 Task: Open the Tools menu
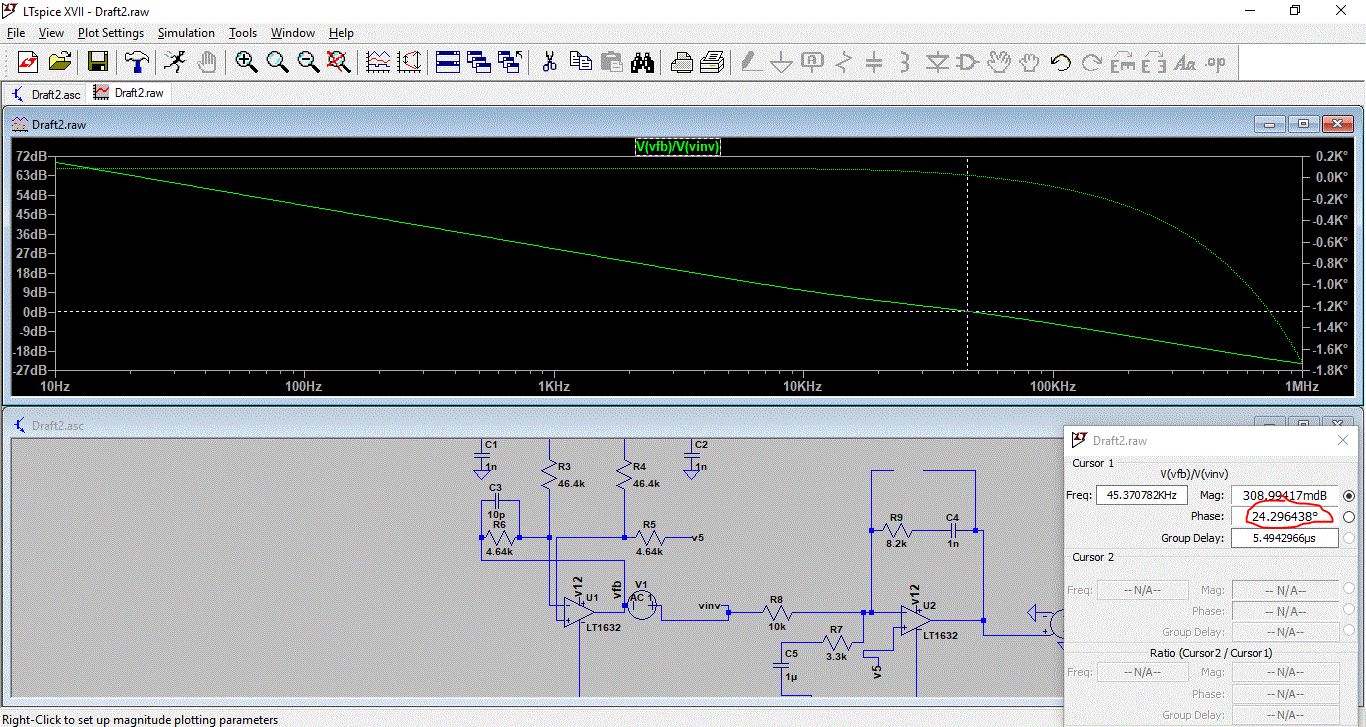pyautogui.click(x=243, y=33)
